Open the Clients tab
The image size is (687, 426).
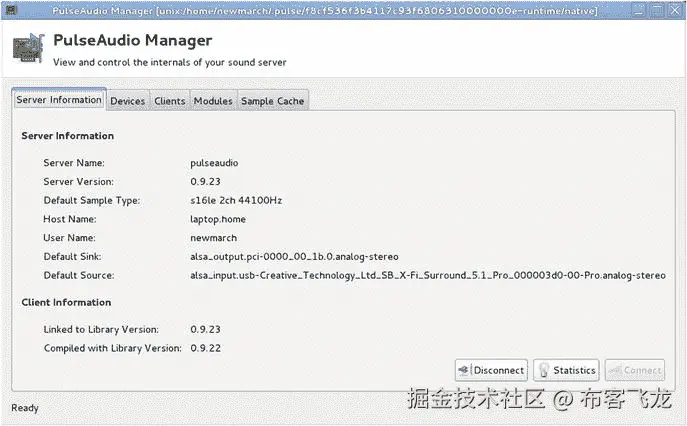170,101
